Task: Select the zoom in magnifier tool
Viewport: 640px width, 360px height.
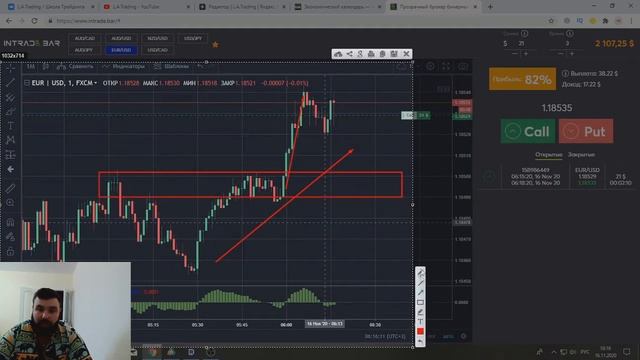Action: [x=11, y=202]
